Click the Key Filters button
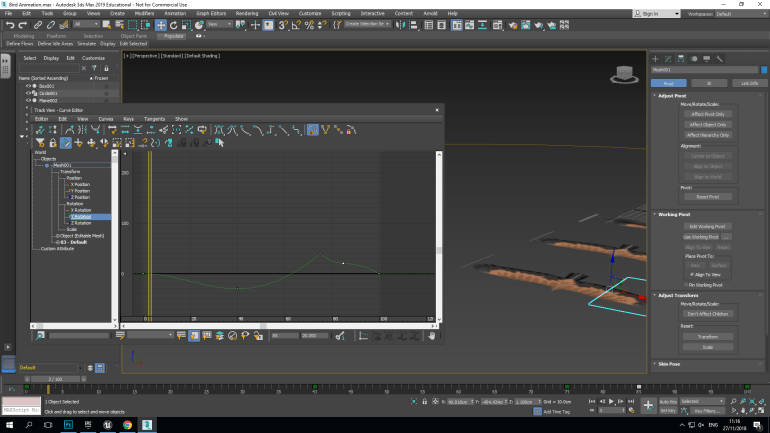This screenshot has width=770, height=433. coord(707,411)
